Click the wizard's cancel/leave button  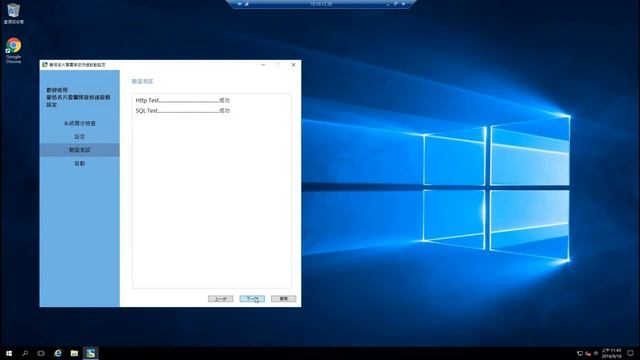coord(283,299)
